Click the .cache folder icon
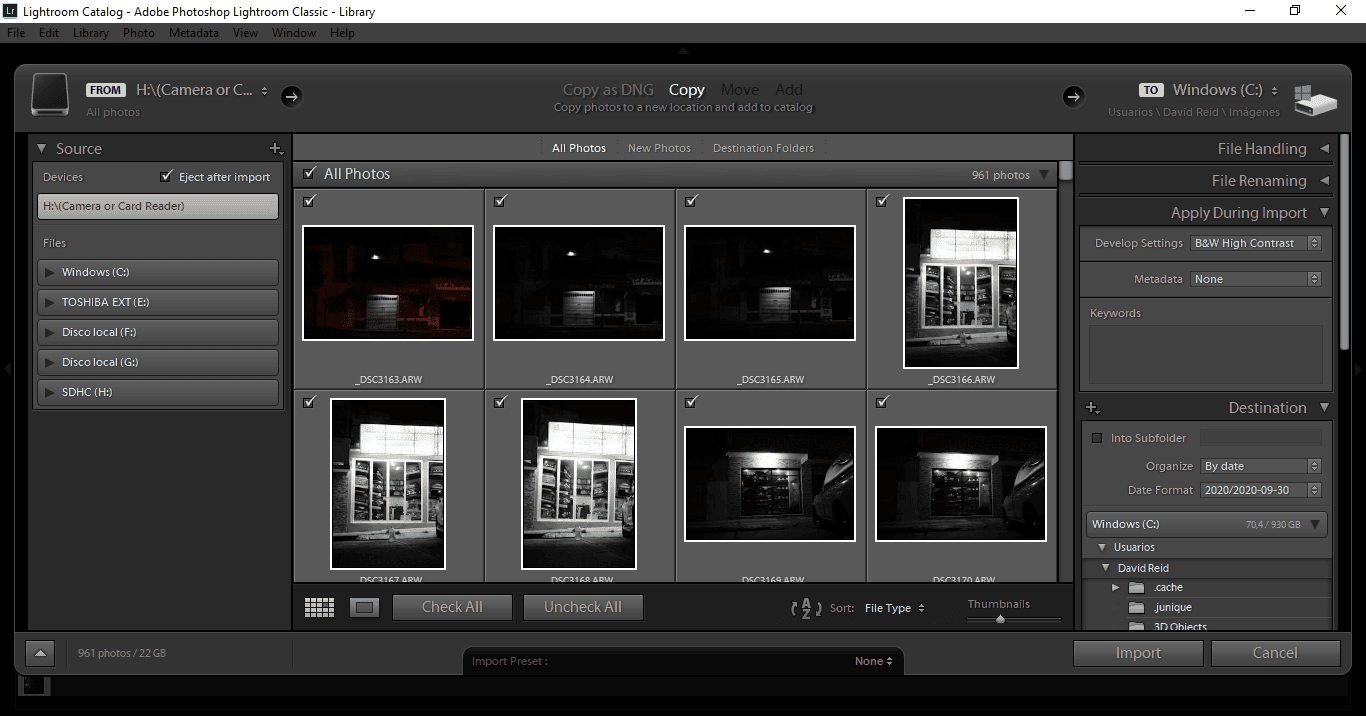The image size is (1366, 716). coord(1136,588)
